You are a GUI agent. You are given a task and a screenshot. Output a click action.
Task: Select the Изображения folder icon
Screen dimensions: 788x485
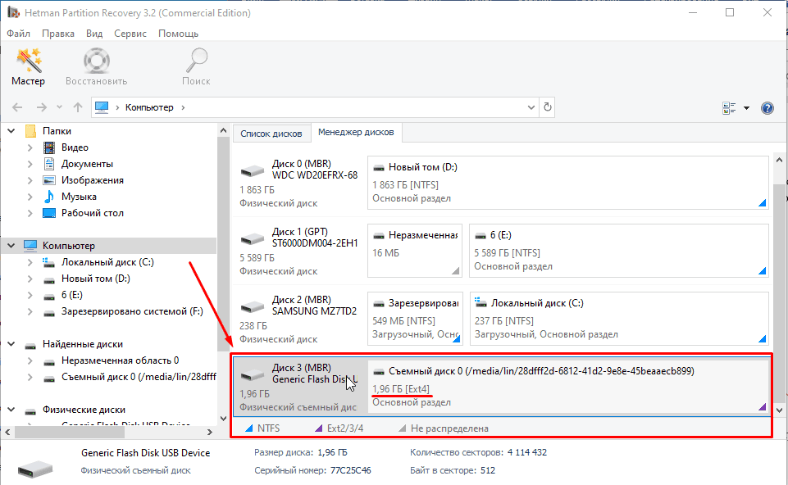coord(49,180)
